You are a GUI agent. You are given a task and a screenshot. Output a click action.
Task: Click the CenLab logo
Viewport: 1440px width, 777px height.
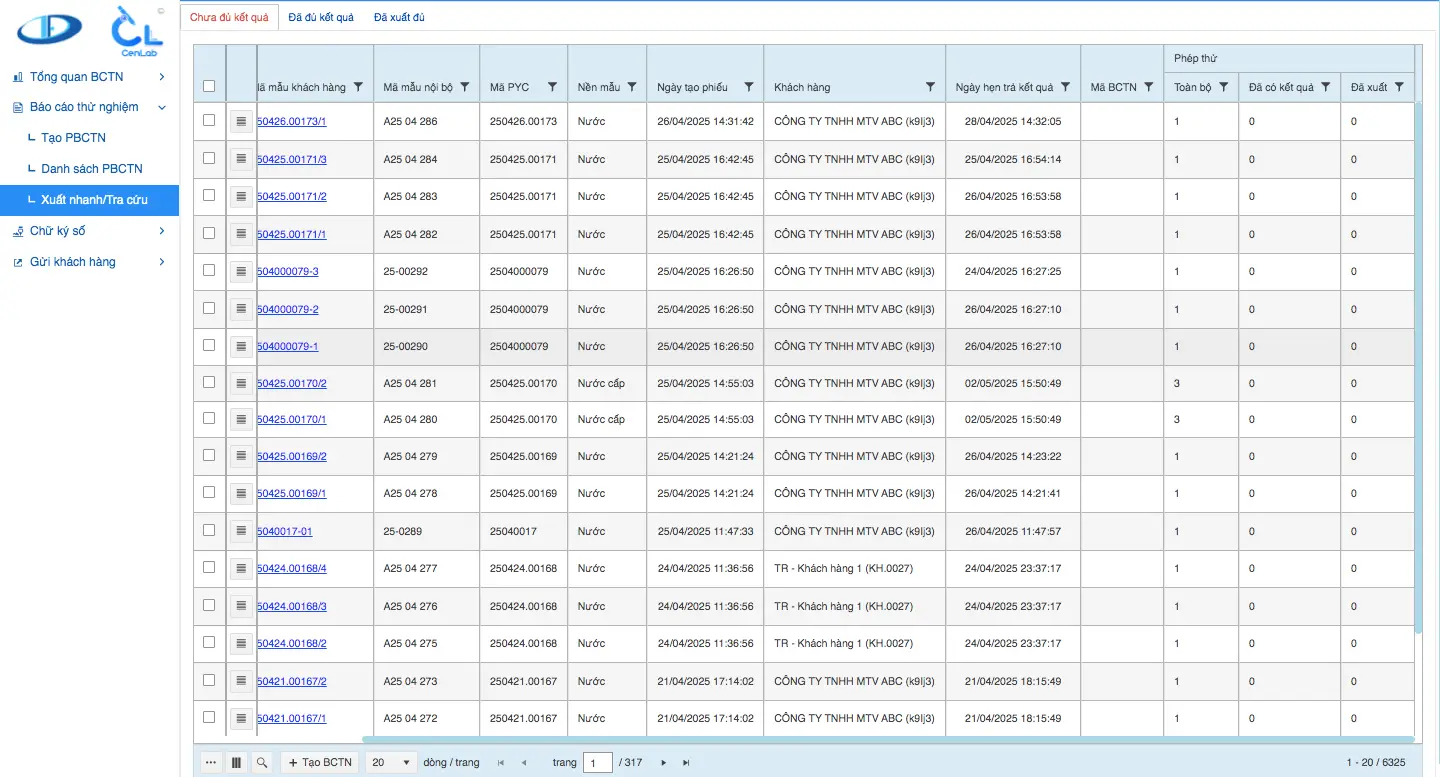point(139,30)
